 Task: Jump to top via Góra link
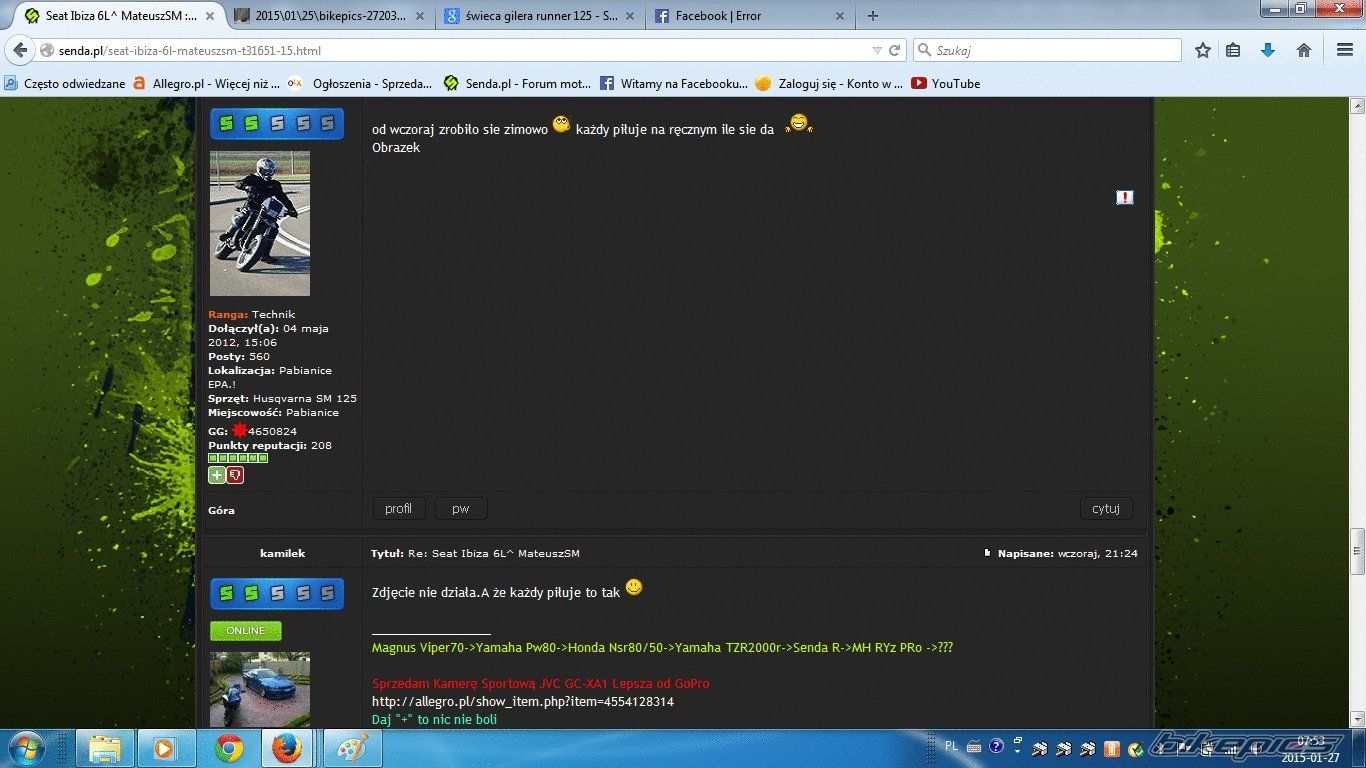pyautogui.click(x=221, y=511)
